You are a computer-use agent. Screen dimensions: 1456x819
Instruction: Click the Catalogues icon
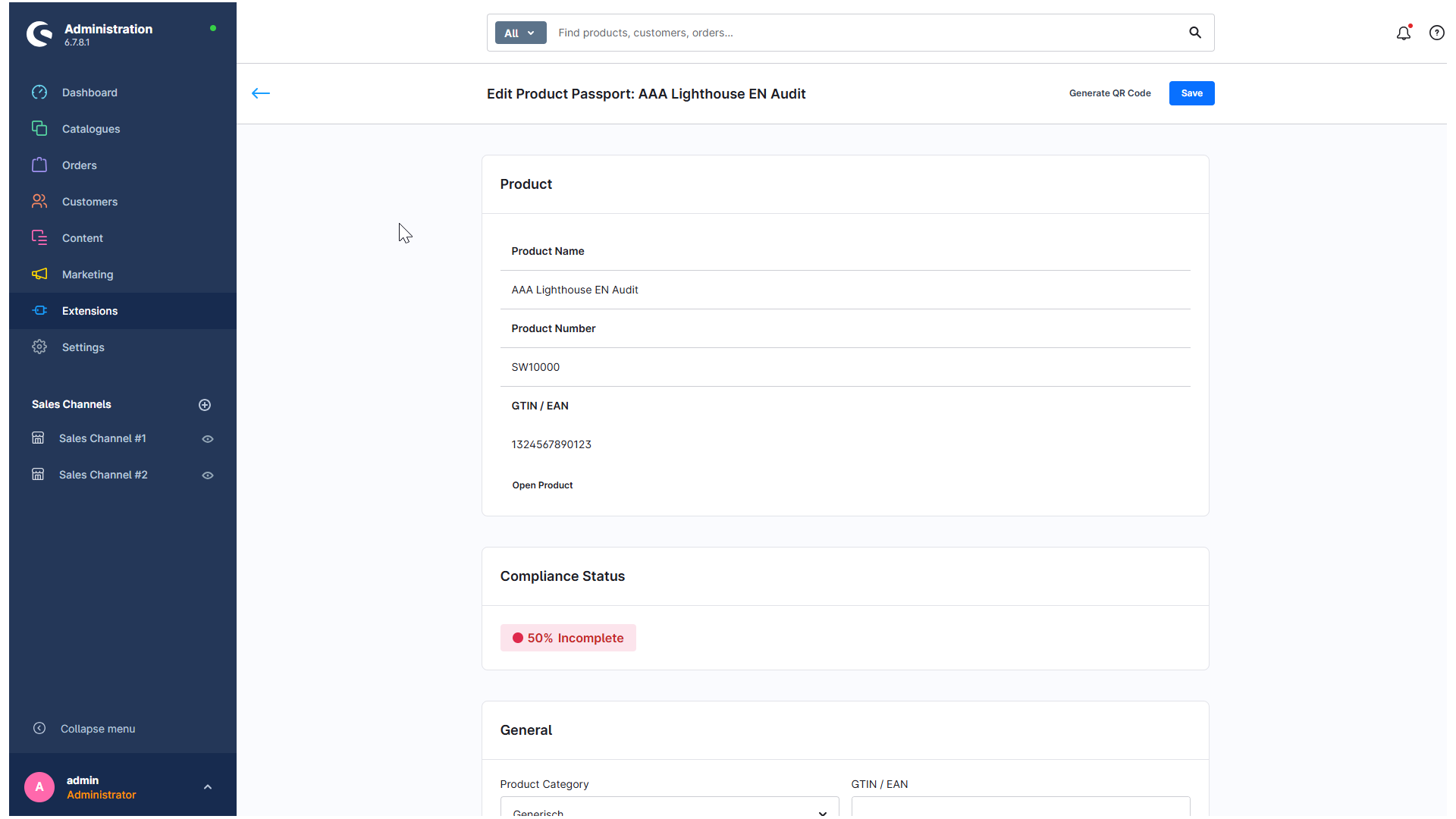tap(39, 129)
